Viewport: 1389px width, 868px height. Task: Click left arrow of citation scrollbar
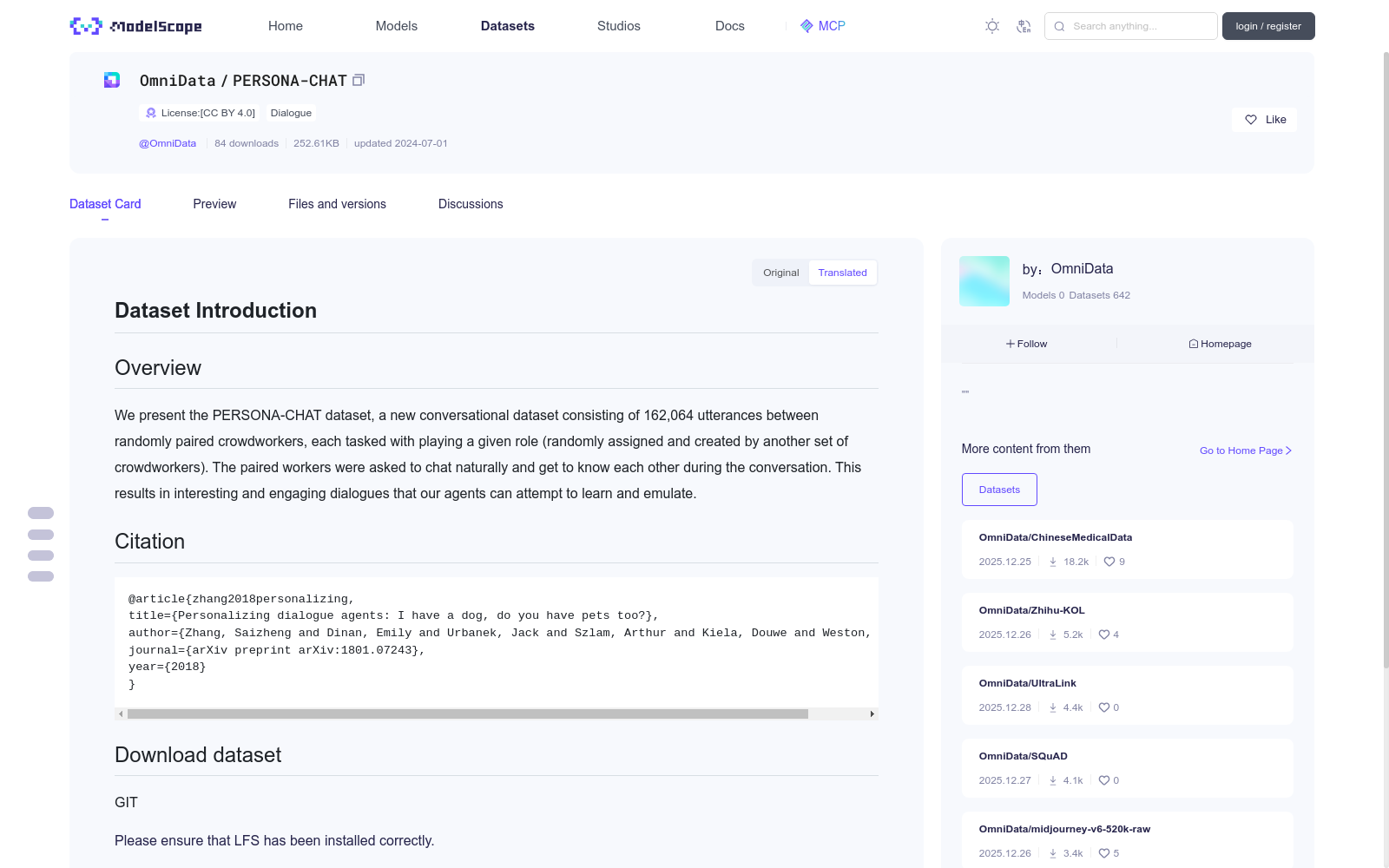click(121, 713)
